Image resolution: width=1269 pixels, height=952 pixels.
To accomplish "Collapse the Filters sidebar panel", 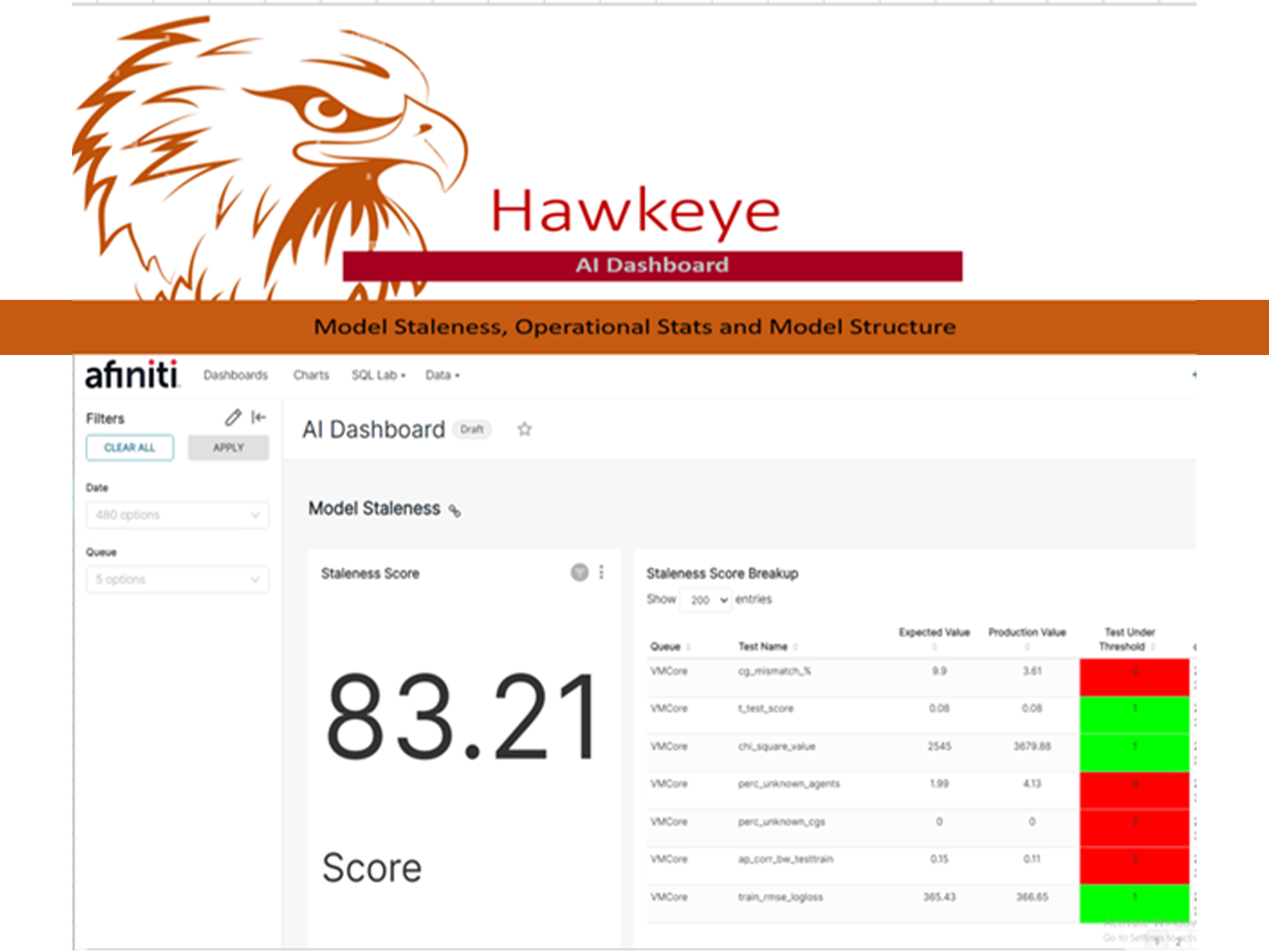I will (259, 417).
